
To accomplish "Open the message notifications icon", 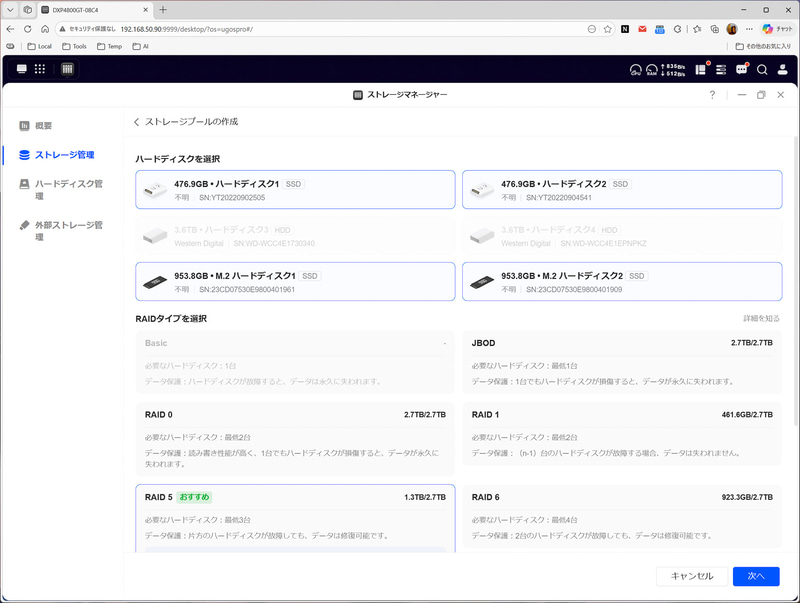I will 741,69.
